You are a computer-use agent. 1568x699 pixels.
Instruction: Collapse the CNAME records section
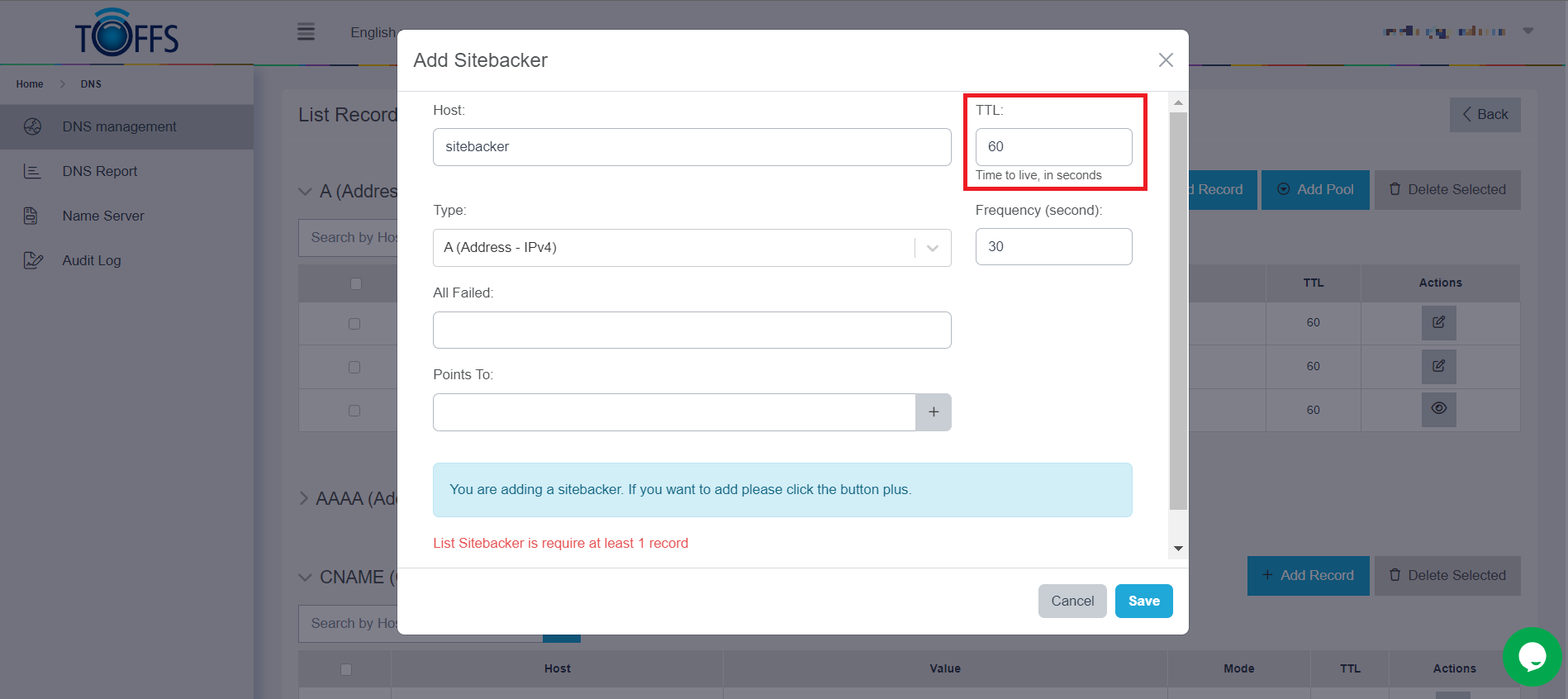click(x=305, y=578)
